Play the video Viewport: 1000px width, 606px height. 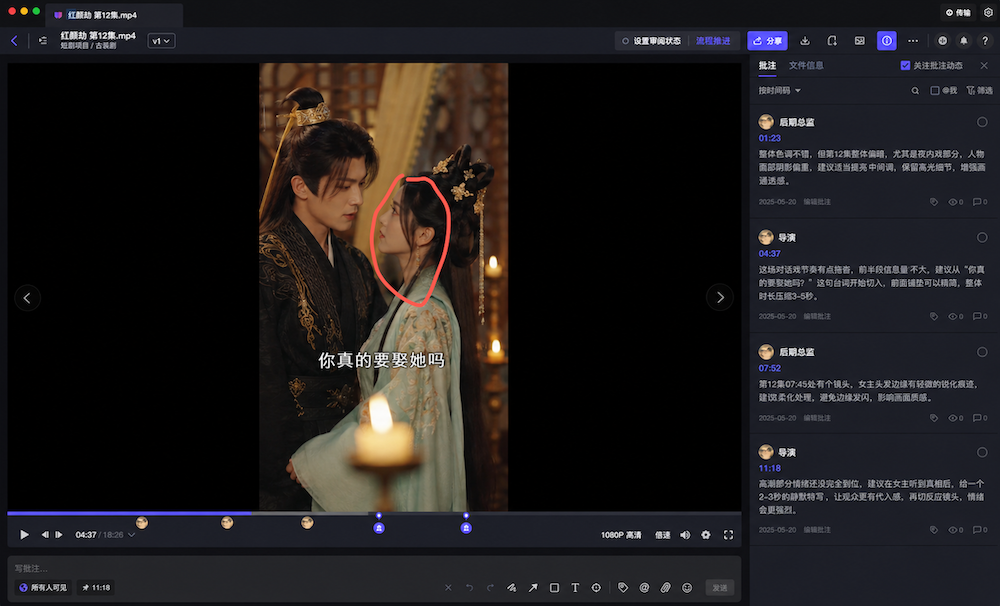(x=24, y=535)
